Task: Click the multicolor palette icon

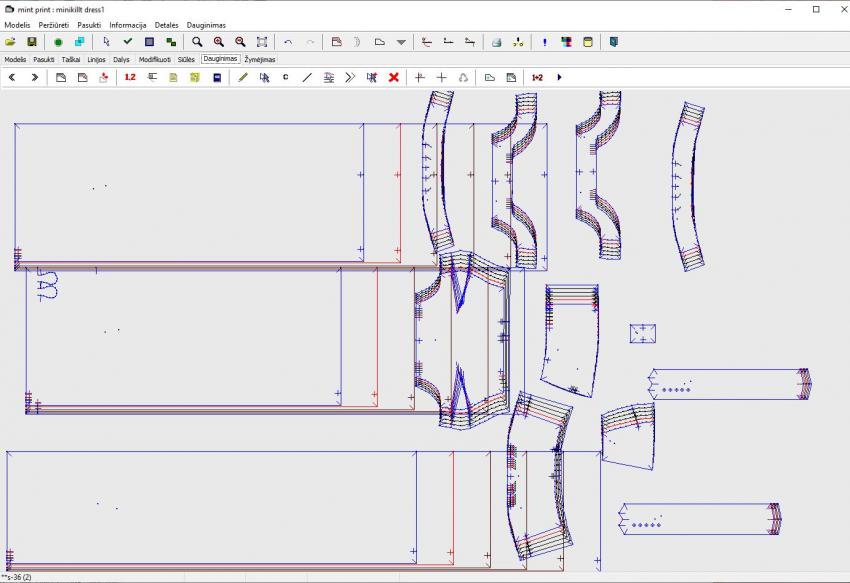Action: click(566, 42)
